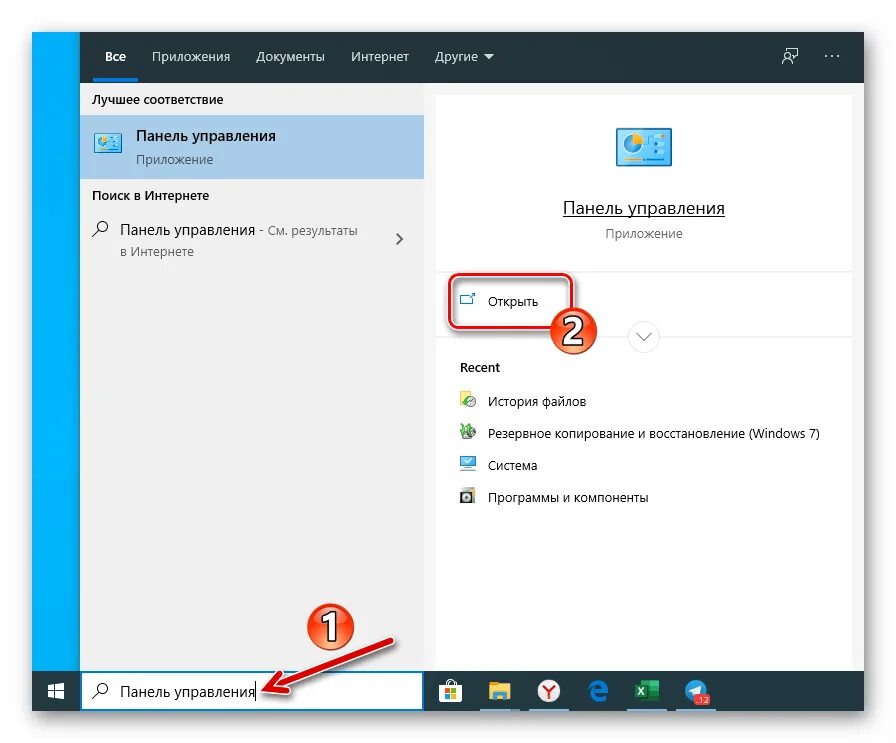
Task: Click the Control Panel icon in best match
Action: [x=108, y=143]
